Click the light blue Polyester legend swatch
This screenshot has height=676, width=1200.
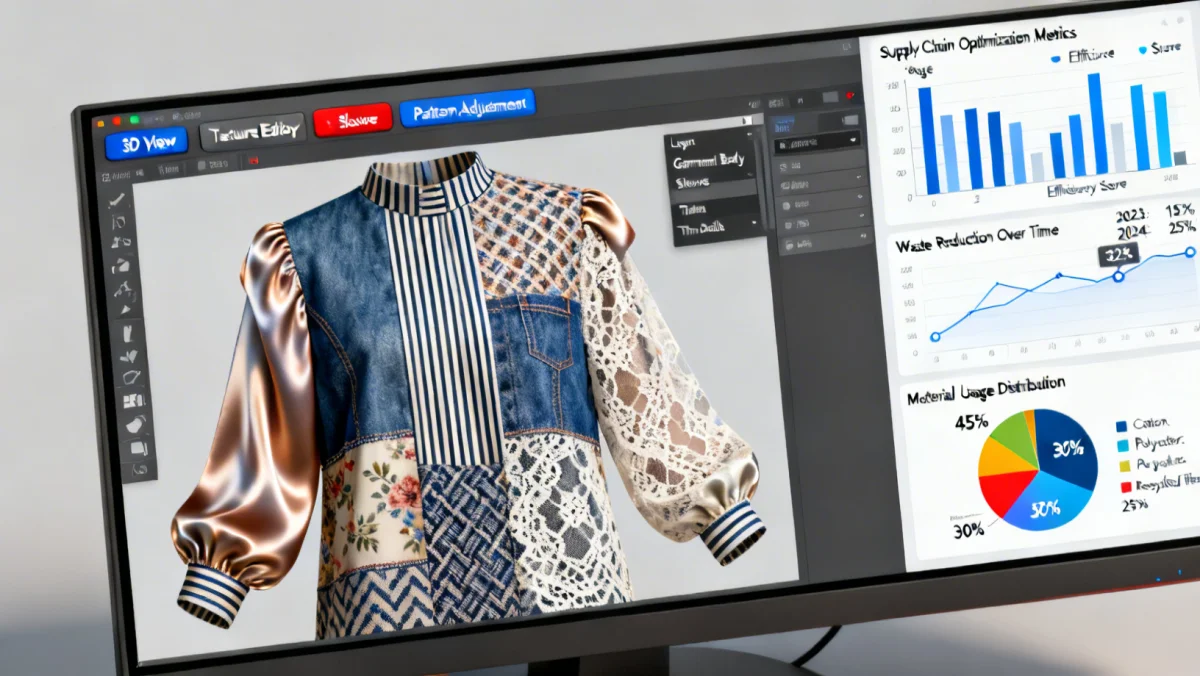pyautogui.click(x=1122, y=445)
